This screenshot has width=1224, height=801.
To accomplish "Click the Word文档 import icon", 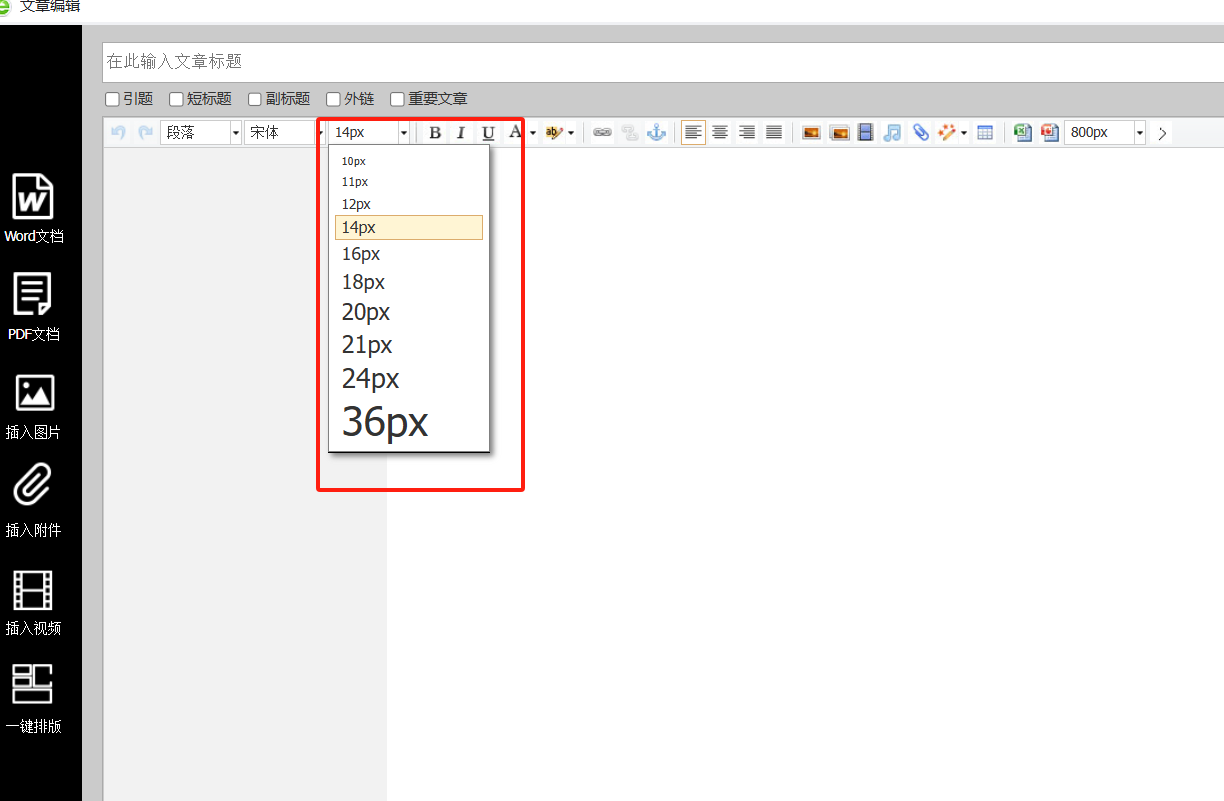I will tap(33, 197).
